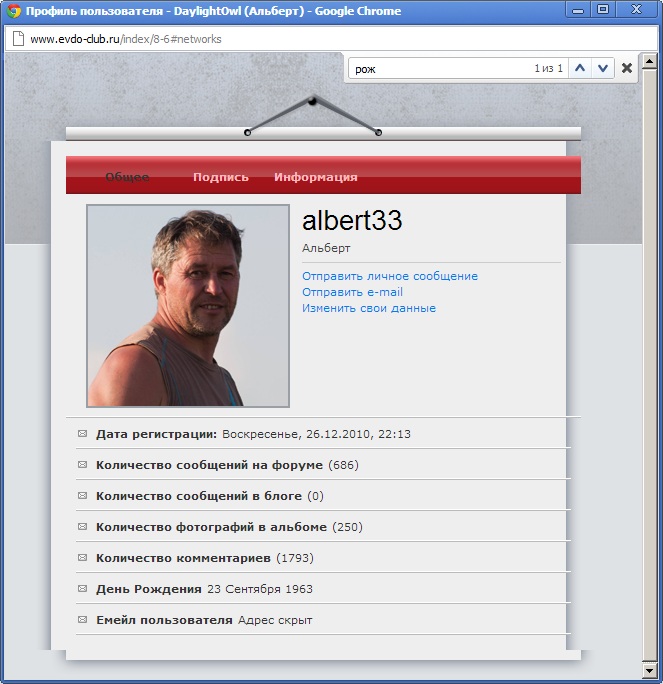
Task: Click the page document icon in address bar
Action: [x=18, y=39]
